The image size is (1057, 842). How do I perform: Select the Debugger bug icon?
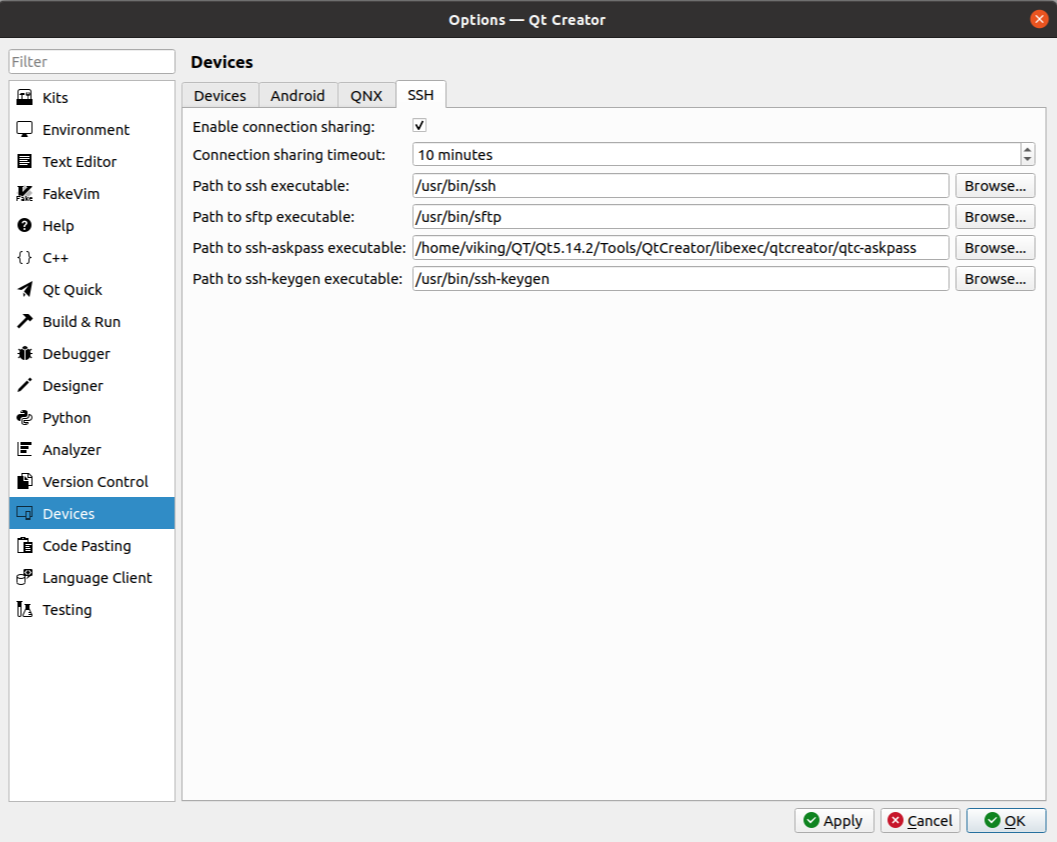[24, 353]
